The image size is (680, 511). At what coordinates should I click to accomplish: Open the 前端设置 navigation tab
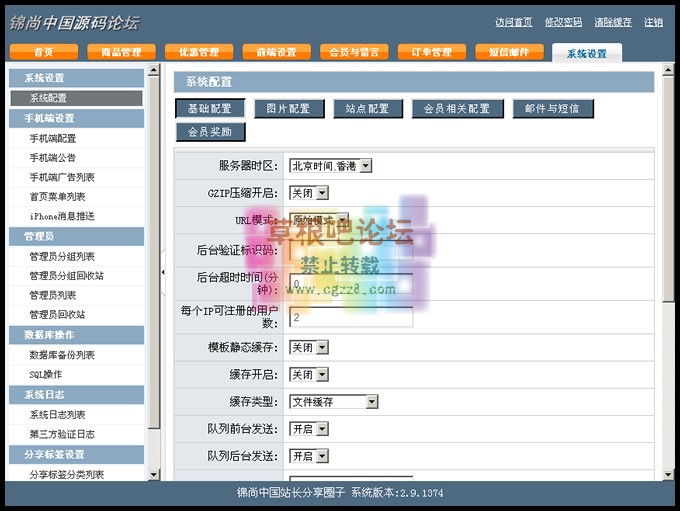coord(277,52)
